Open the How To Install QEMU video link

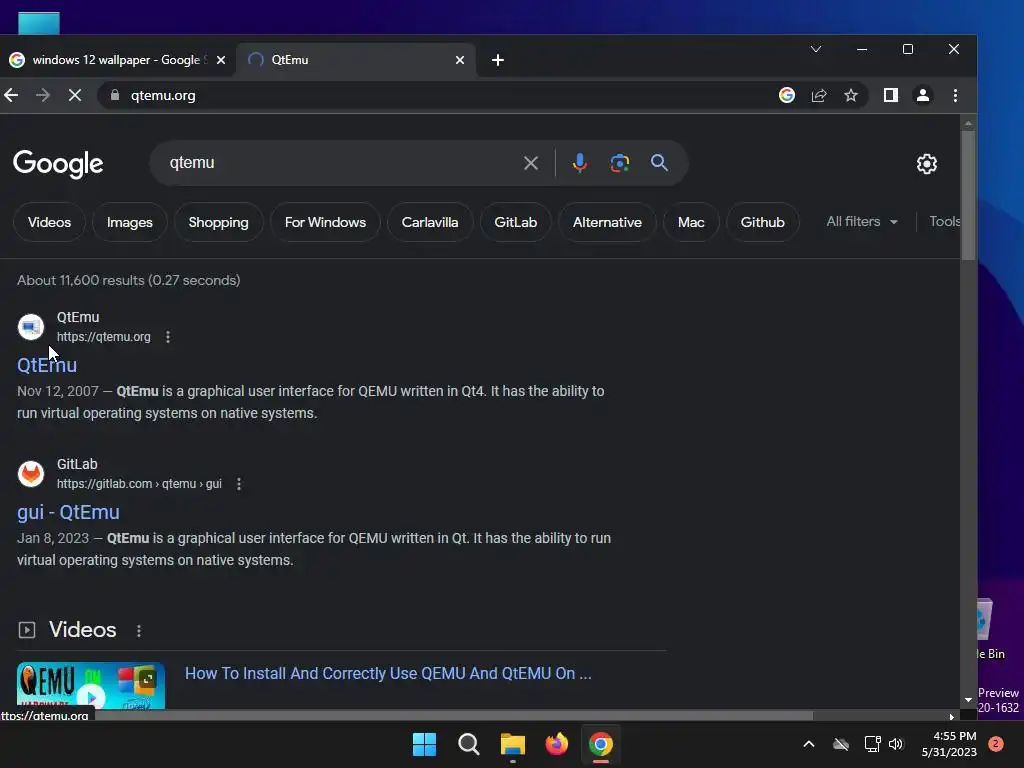[388, 673]
